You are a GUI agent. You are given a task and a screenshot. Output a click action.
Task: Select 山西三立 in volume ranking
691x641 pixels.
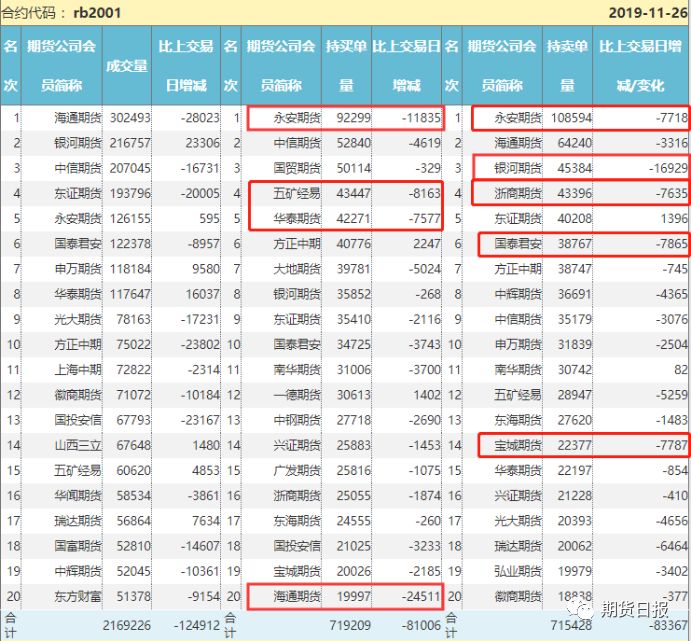coord(78,445)
